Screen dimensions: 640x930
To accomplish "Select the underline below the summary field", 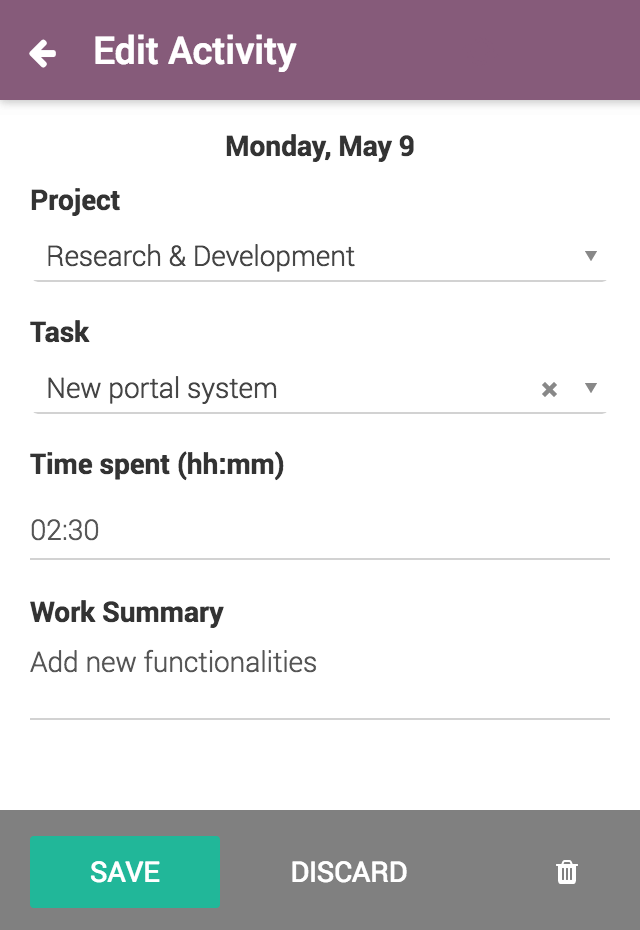I will (x=319, y=714).
